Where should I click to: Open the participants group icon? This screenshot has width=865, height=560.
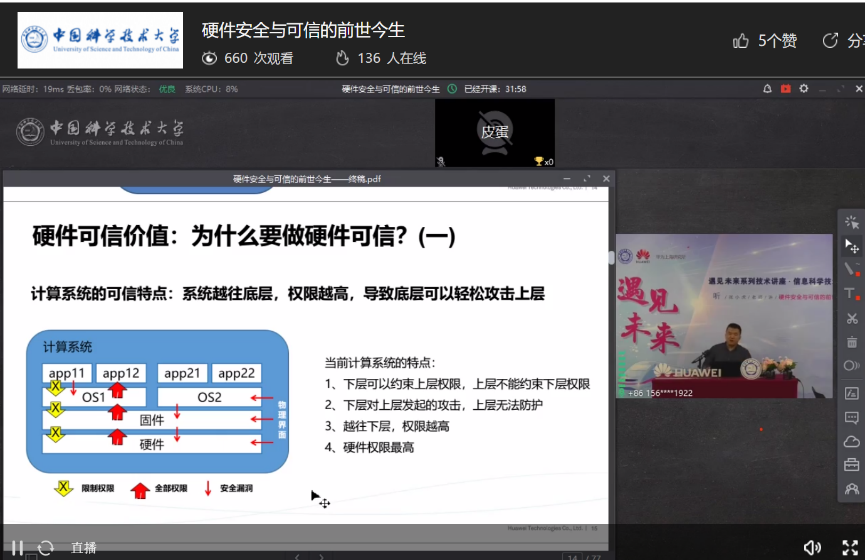coord(851,489)
